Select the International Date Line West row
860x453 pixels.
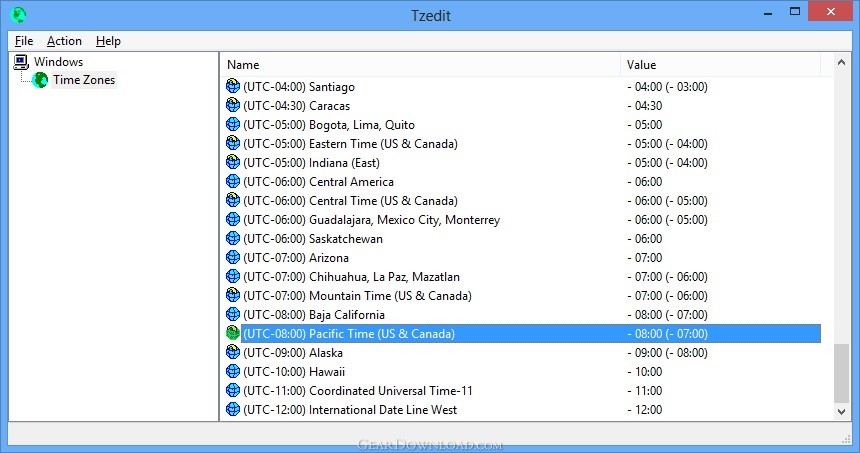point(523,410)
